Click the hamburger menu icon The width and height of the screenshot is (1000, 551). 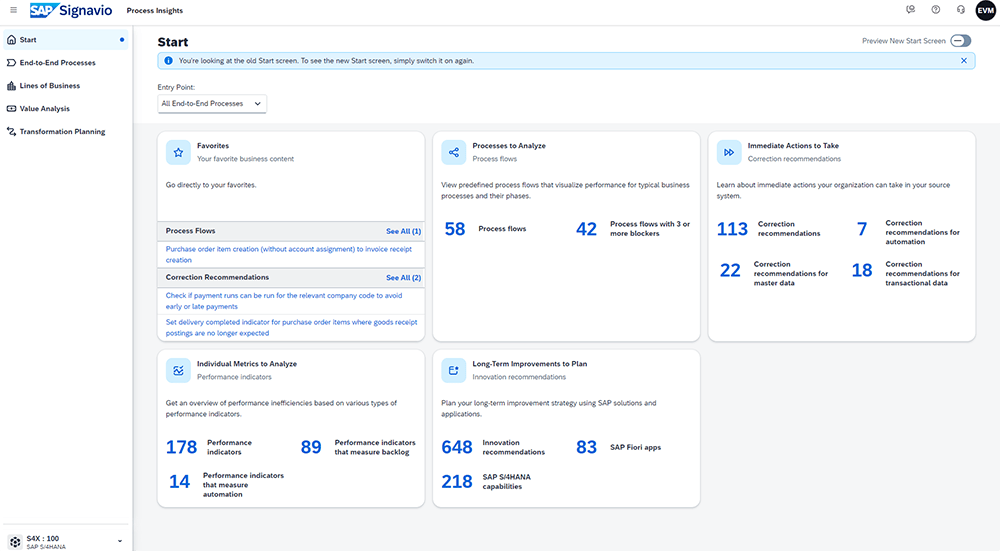tap(13, 10)
